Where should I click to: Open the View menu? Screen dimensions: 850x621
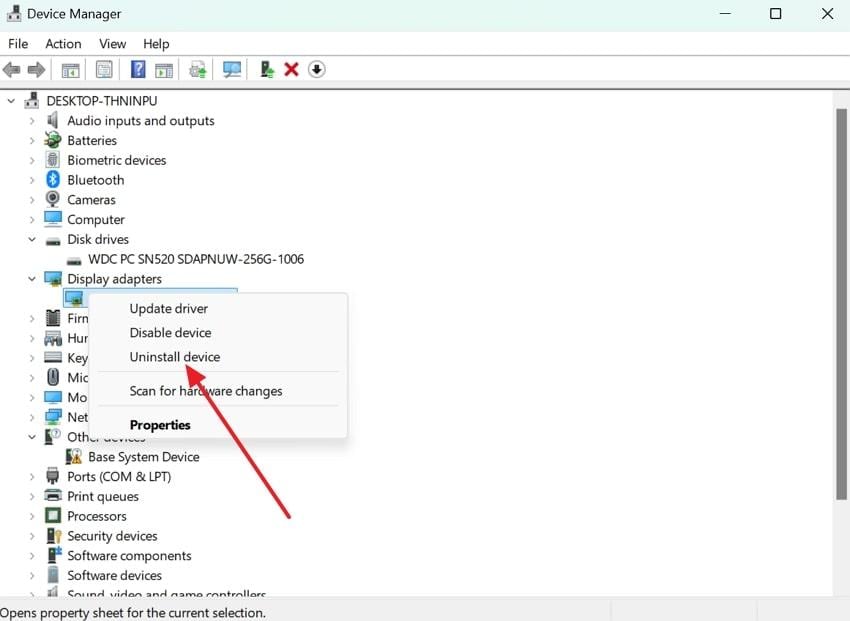(112, 43)
